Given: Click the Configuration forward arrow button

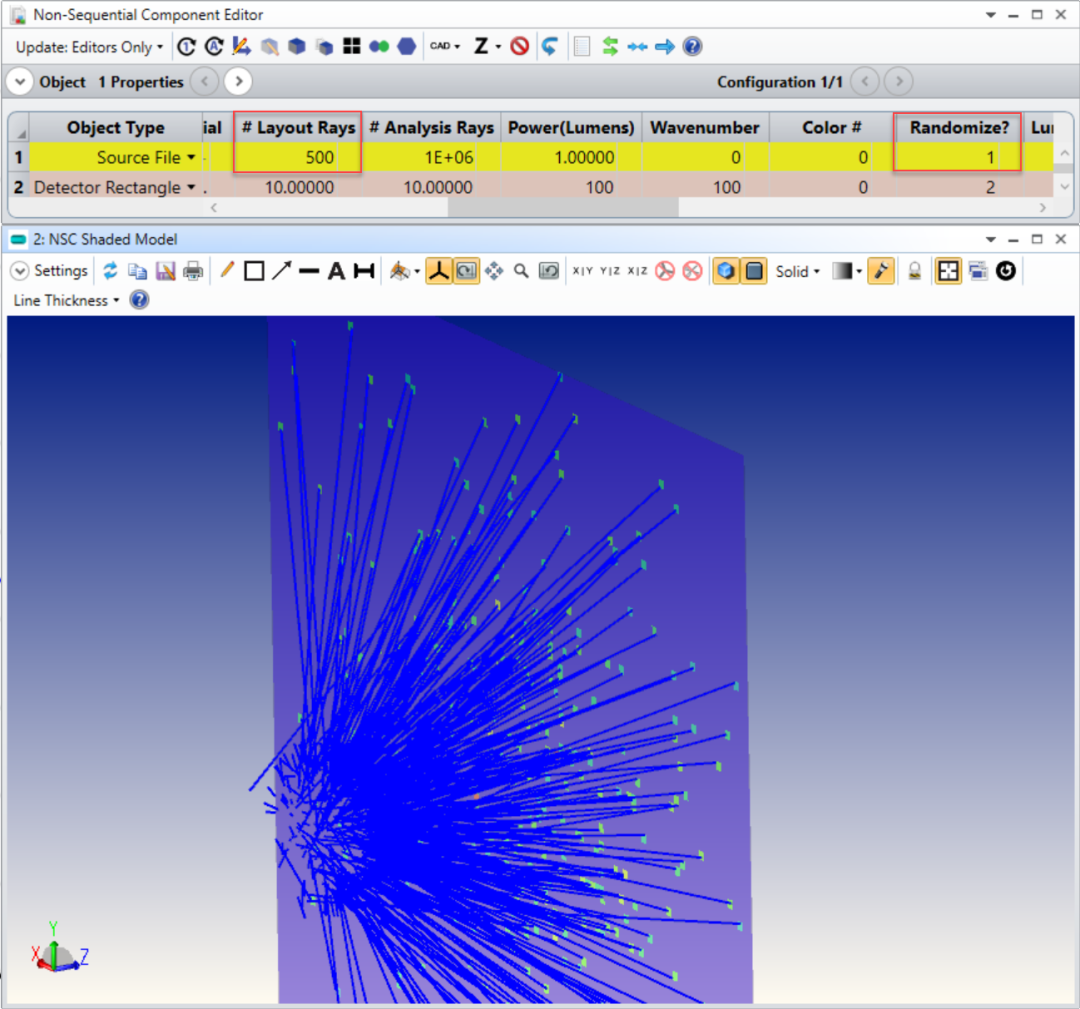Looking at the screenshot, I should 897,82.
